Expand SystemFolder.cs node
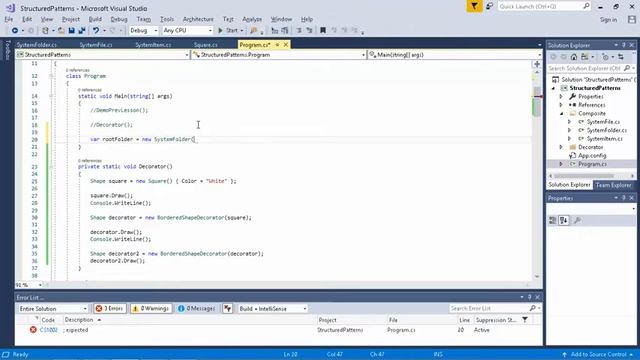 coord(569,130)
